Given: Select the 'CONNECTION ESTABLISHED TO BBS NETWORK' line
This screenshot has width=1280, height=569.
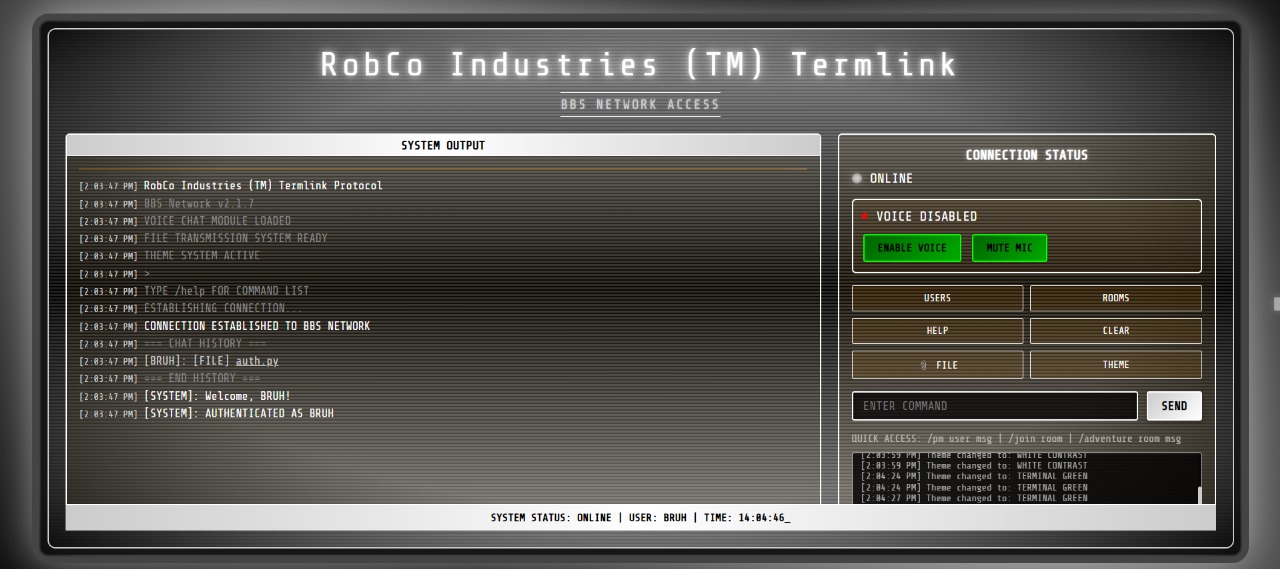Looking at the screenshot, I should (257, 326).
